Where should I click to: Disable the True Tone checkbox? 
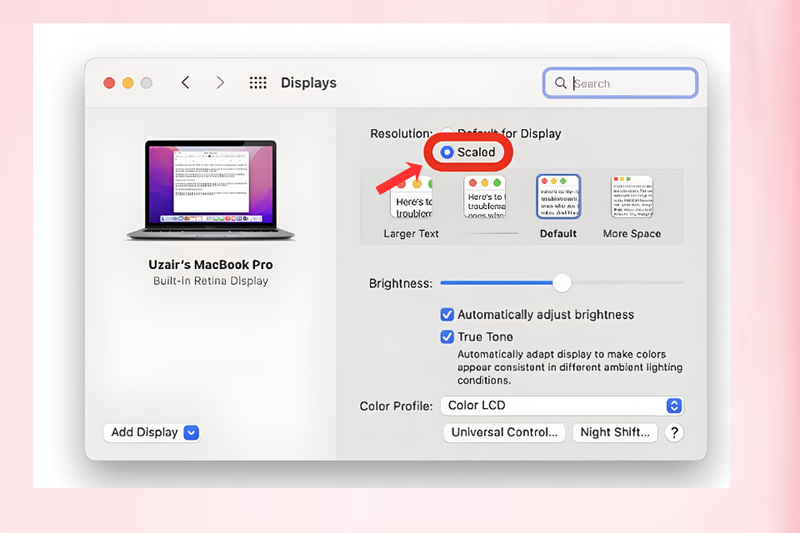447,337
